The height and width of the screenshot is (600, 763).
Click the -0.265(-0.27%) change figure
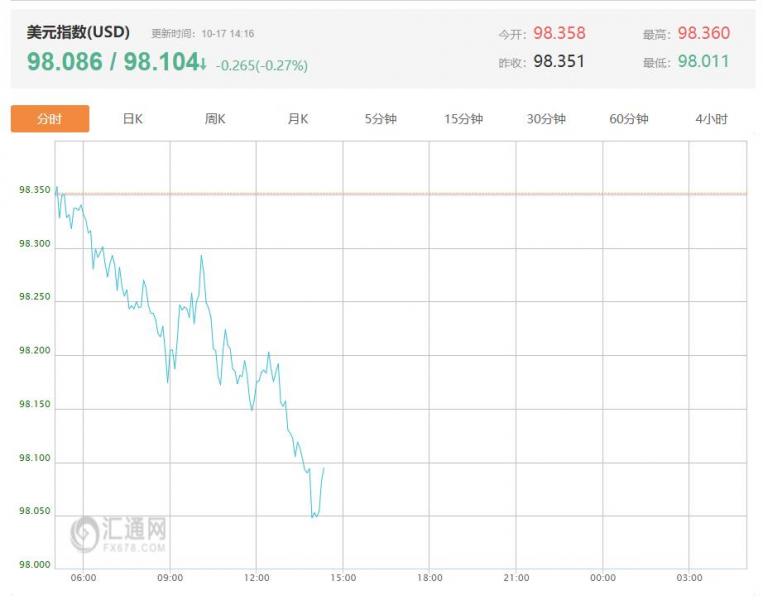click(x=262, y=65)
